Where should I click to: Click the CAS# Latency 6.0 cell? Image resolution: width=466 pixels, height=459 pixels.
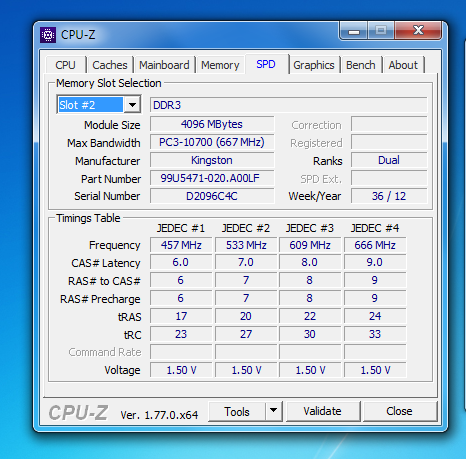tap(181, 262)
